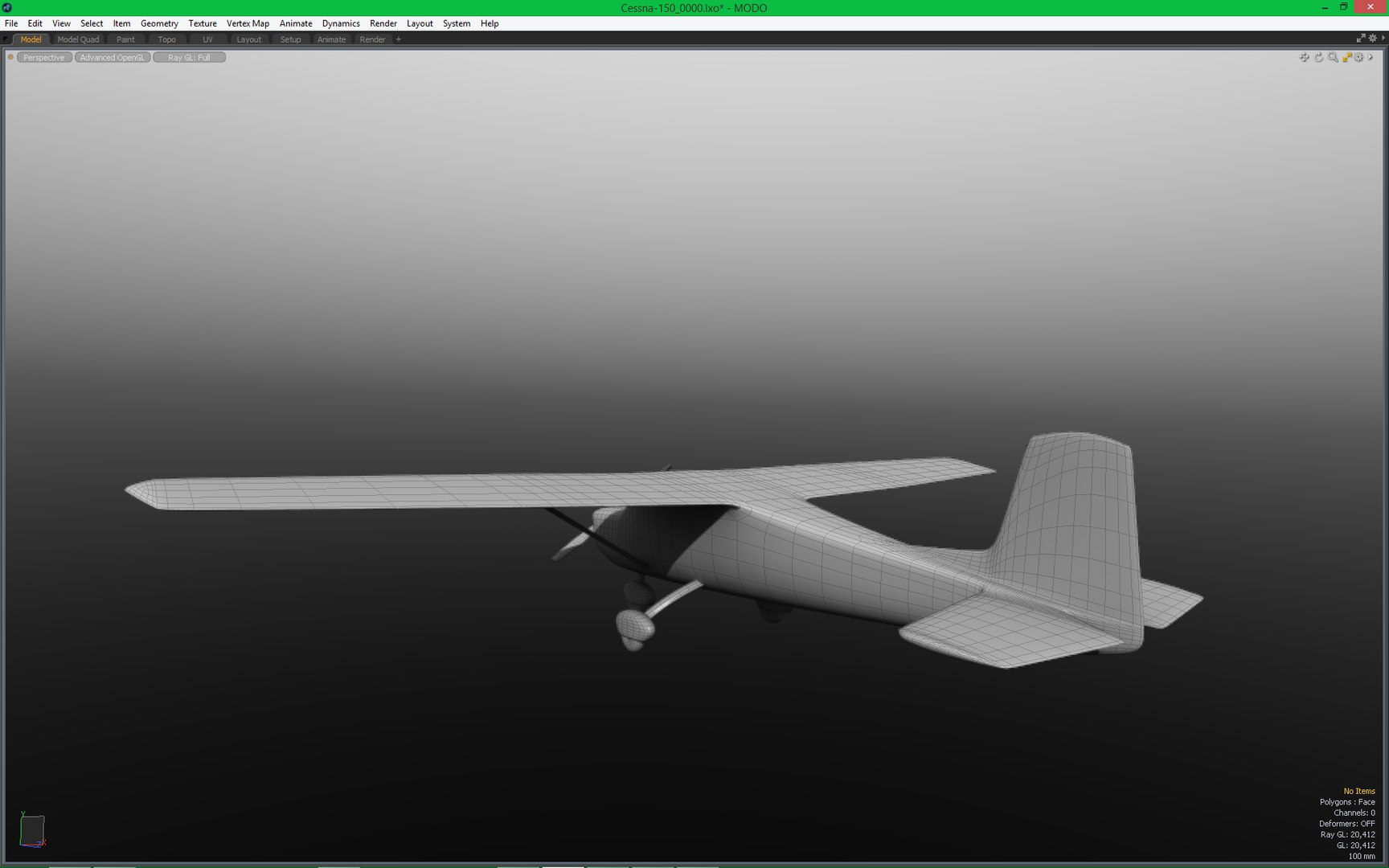The width and height of the screenshot is (1389, 868).
Task: Switch to the Topo layout tab
Action: (166, 39)
